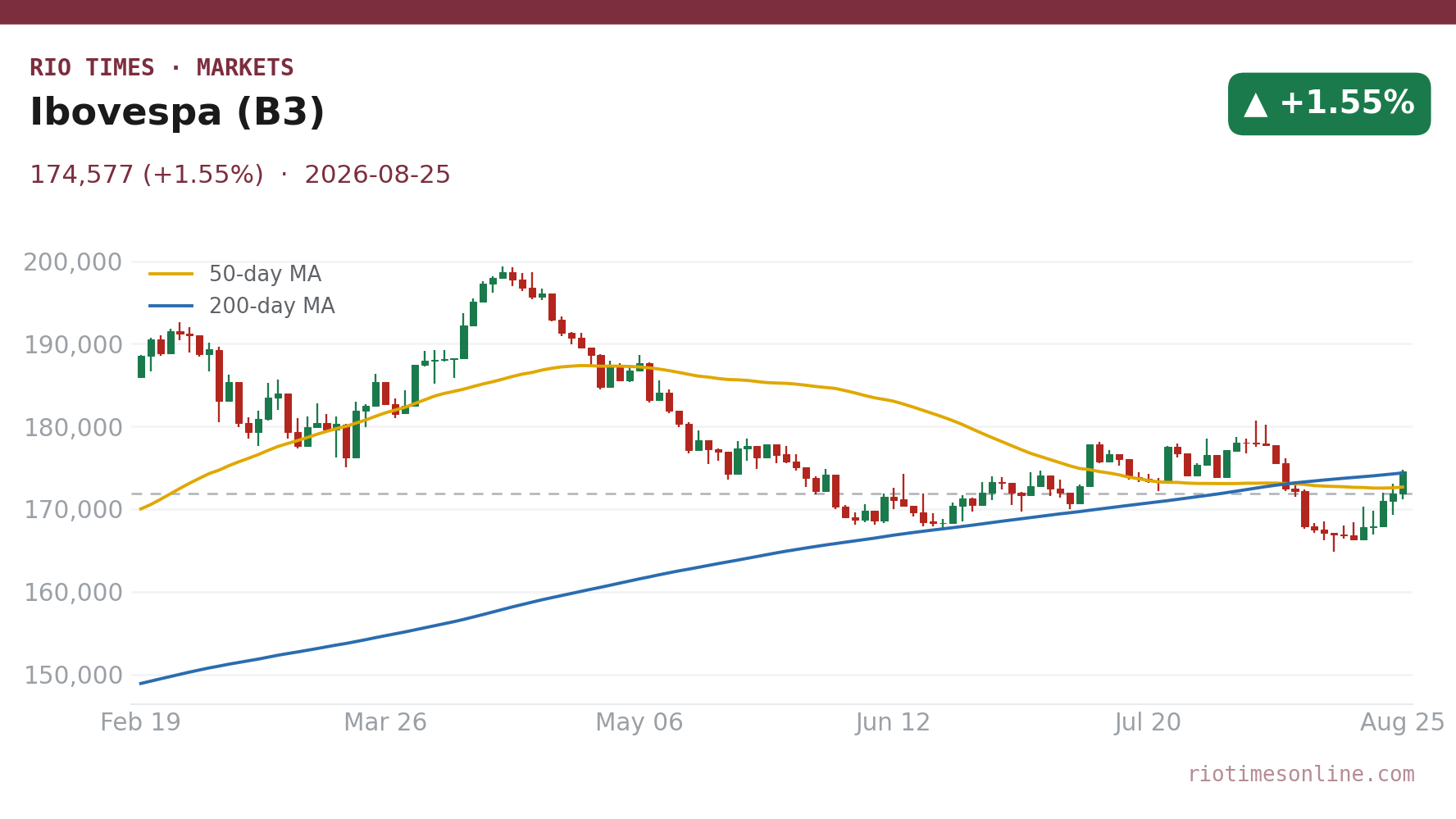Image resolution: width=1456 pixels, height=819 pixels.
Task: Click the 180,000 y-axis label
Action: click(73, 428)
